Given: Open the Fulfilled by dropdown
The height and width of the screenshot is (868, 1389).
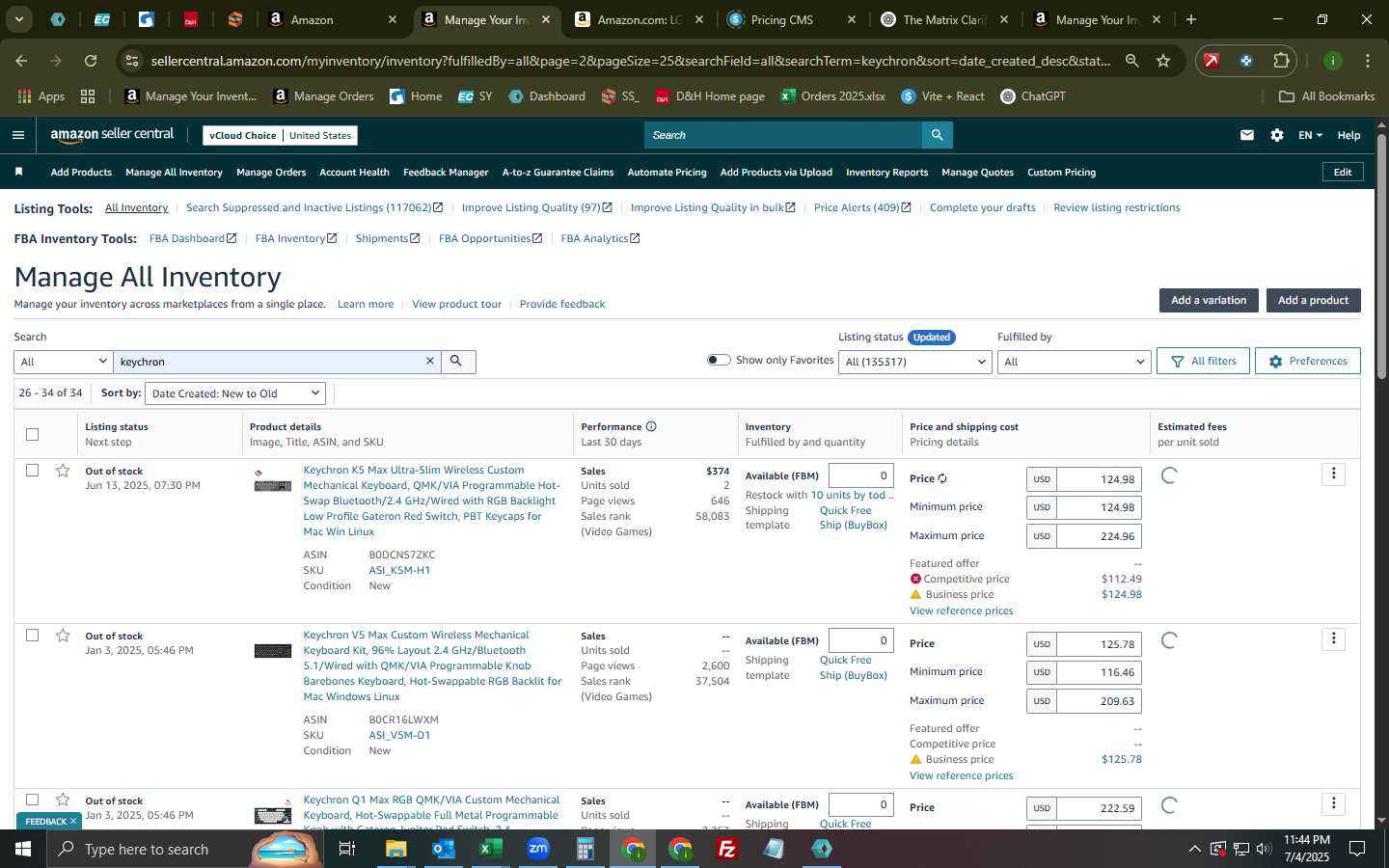Looking at the screenshot, I should (x=1074, y=362).
